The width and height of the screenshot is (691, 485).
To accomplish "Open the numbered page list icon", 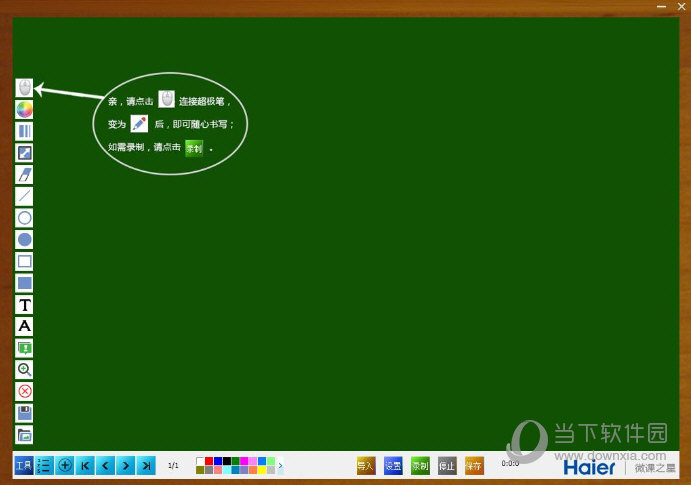I will pos(44,465).
